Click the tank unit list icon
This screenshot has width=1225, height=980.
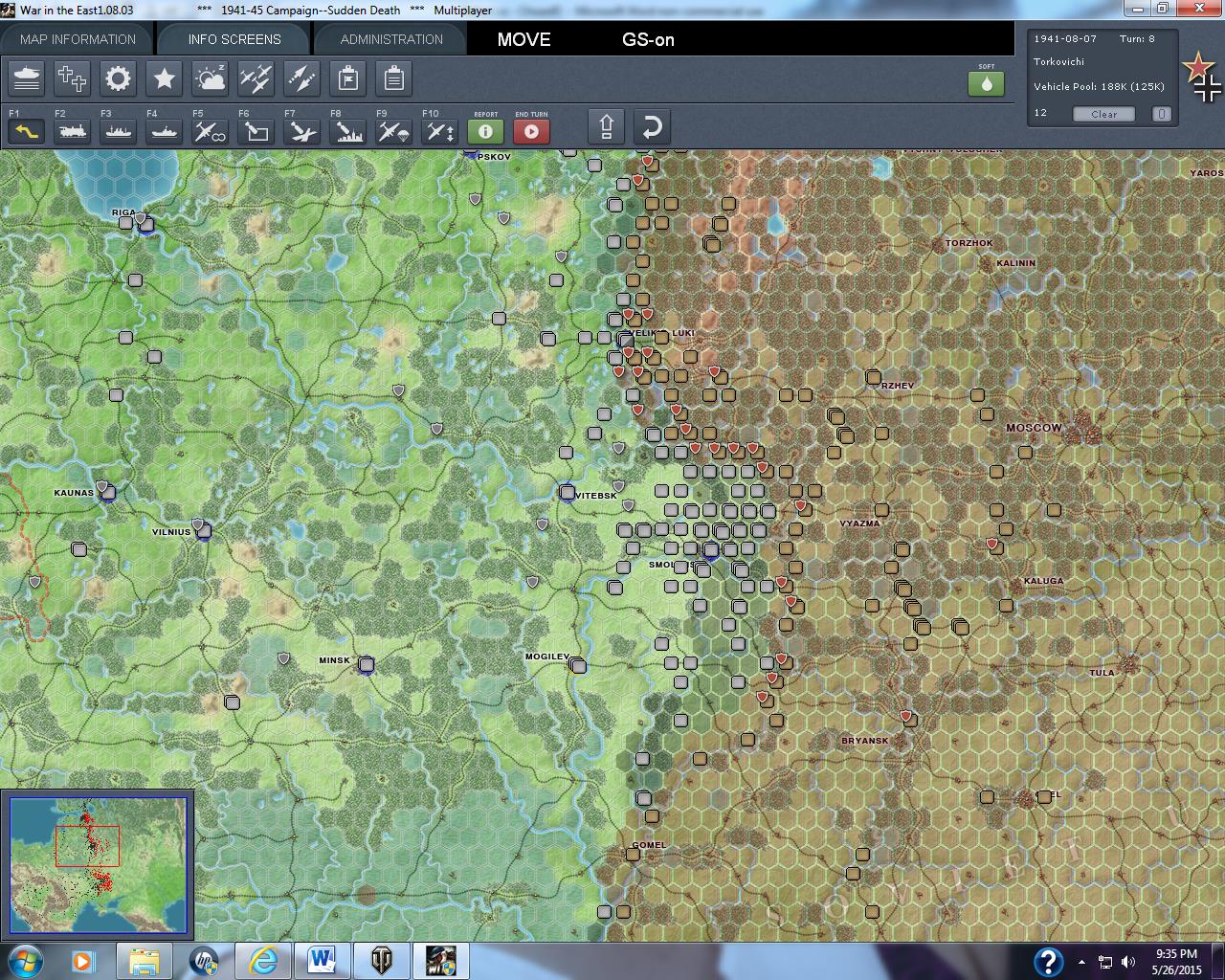pyautogui.click(x=27, y=78)
